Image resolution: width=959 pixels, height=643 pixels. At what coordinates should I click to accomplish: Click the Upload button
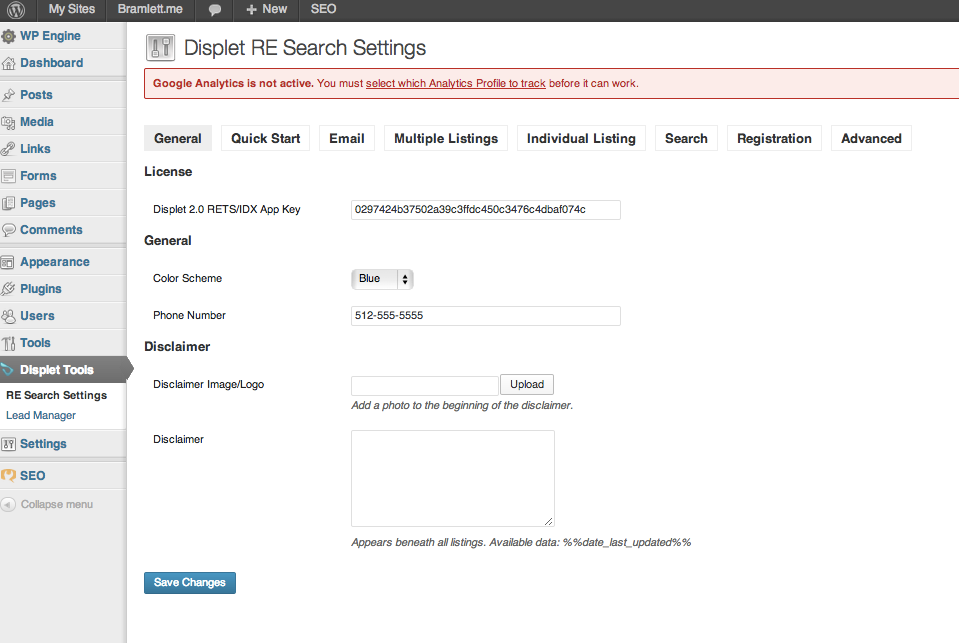click(527, 384)
